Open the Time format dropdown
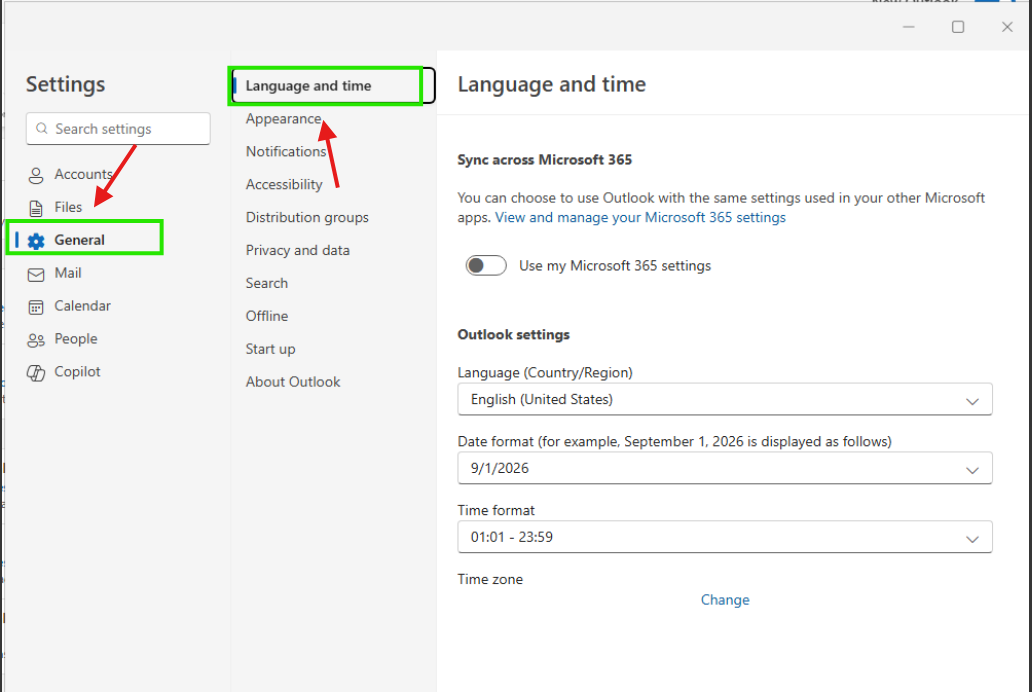This screenshot has width=1032, height=692. pos(725,537)
